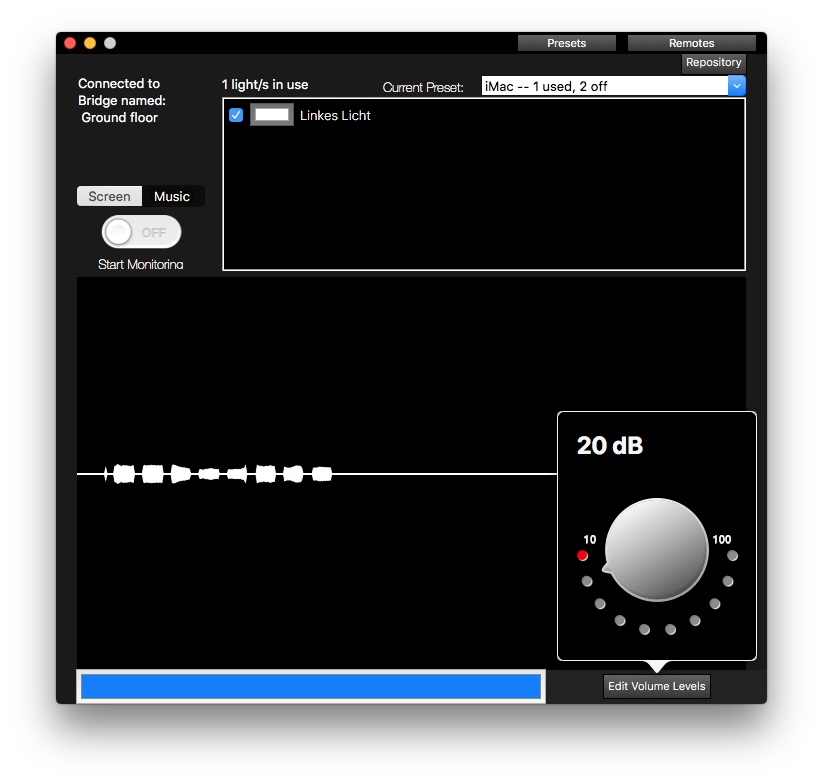Viewport: 823px width, 784px height.
Task: Click the Ground floor bridge name text
Action: point(119,118)
